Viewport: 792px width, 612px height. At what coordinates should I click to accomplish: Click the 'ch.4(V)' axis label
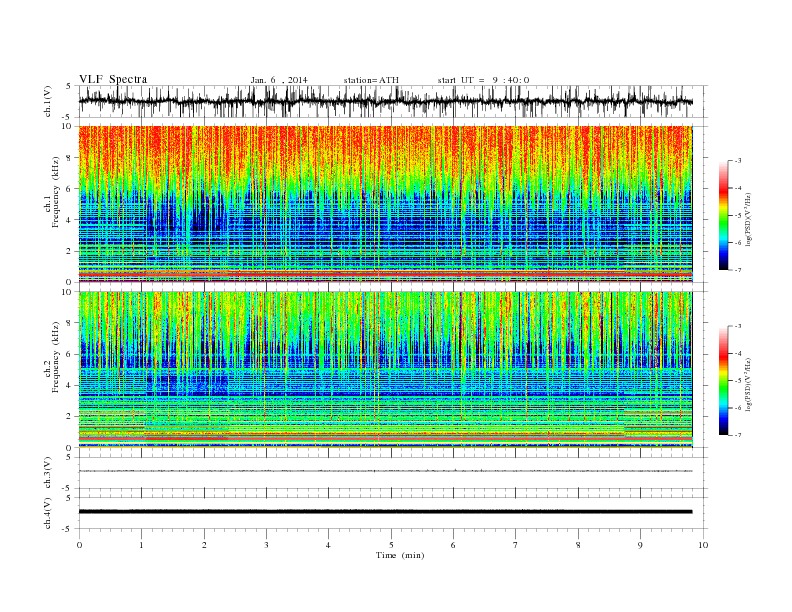(x=48, y=513)
